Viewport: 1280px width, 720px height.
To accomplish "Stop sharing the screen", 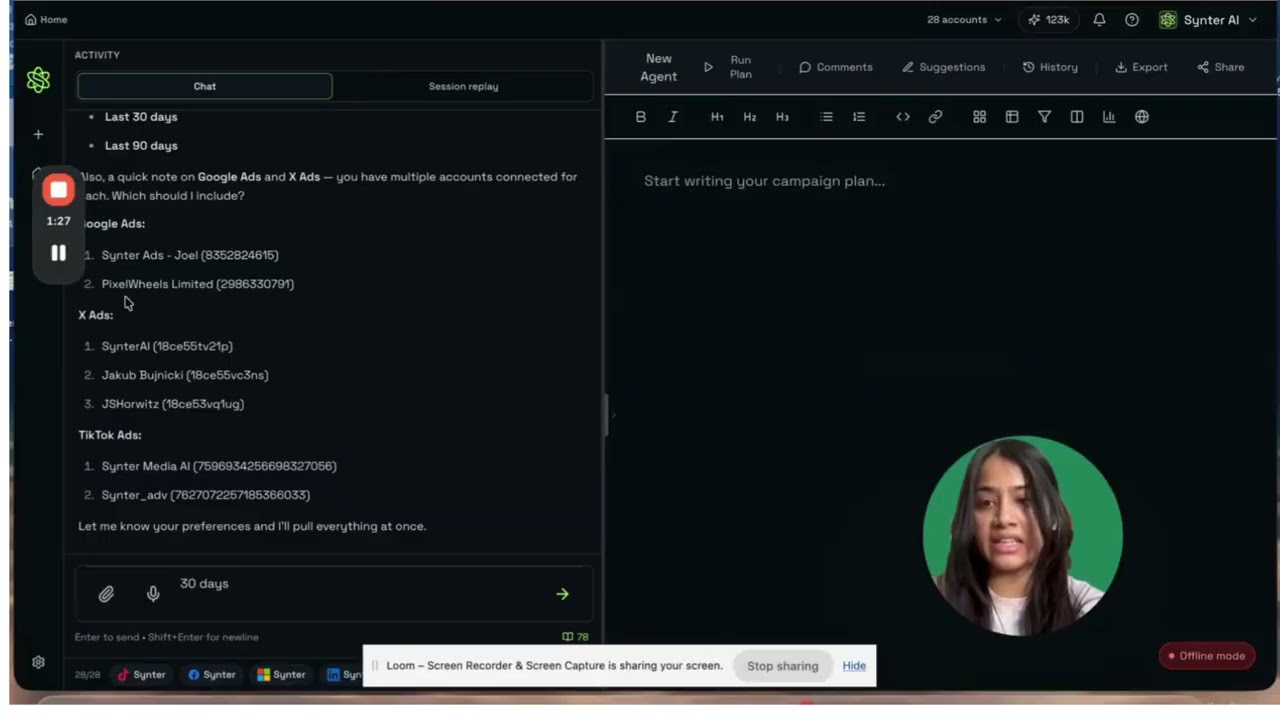I will click(x=782, y=666).
